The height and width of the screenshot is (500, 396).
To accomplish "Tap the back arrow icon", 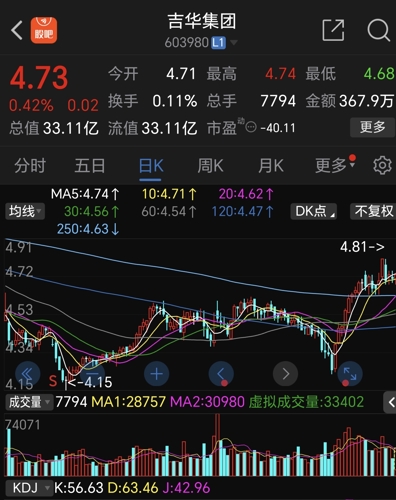I will [x=17, y=30].
